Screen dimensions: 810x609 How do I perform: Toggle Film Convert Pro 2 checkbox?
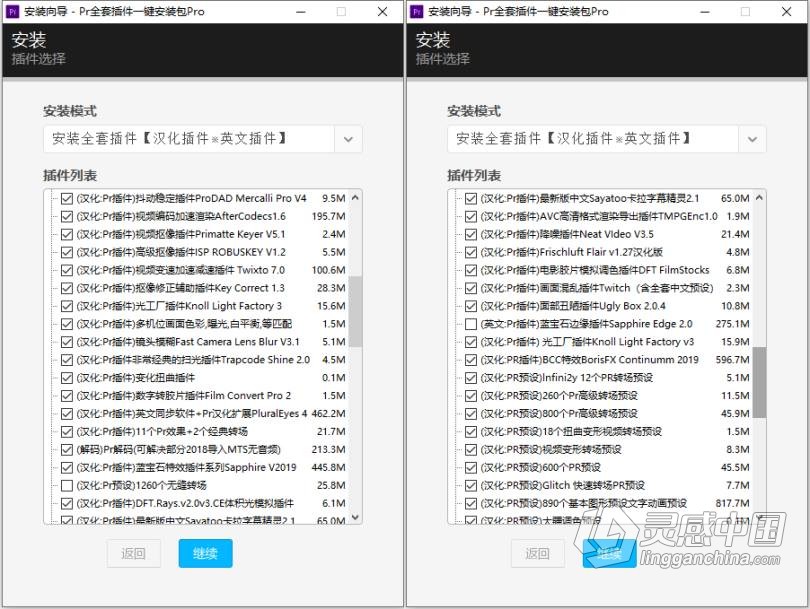tap(67, 396)
